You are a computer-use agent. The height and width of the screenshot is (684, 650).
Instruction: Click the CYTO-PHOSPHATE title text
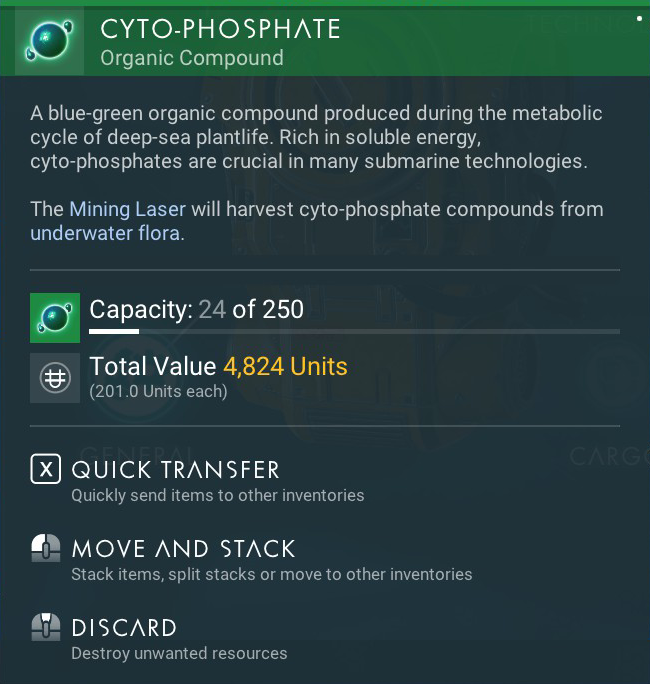click(220, 28)
